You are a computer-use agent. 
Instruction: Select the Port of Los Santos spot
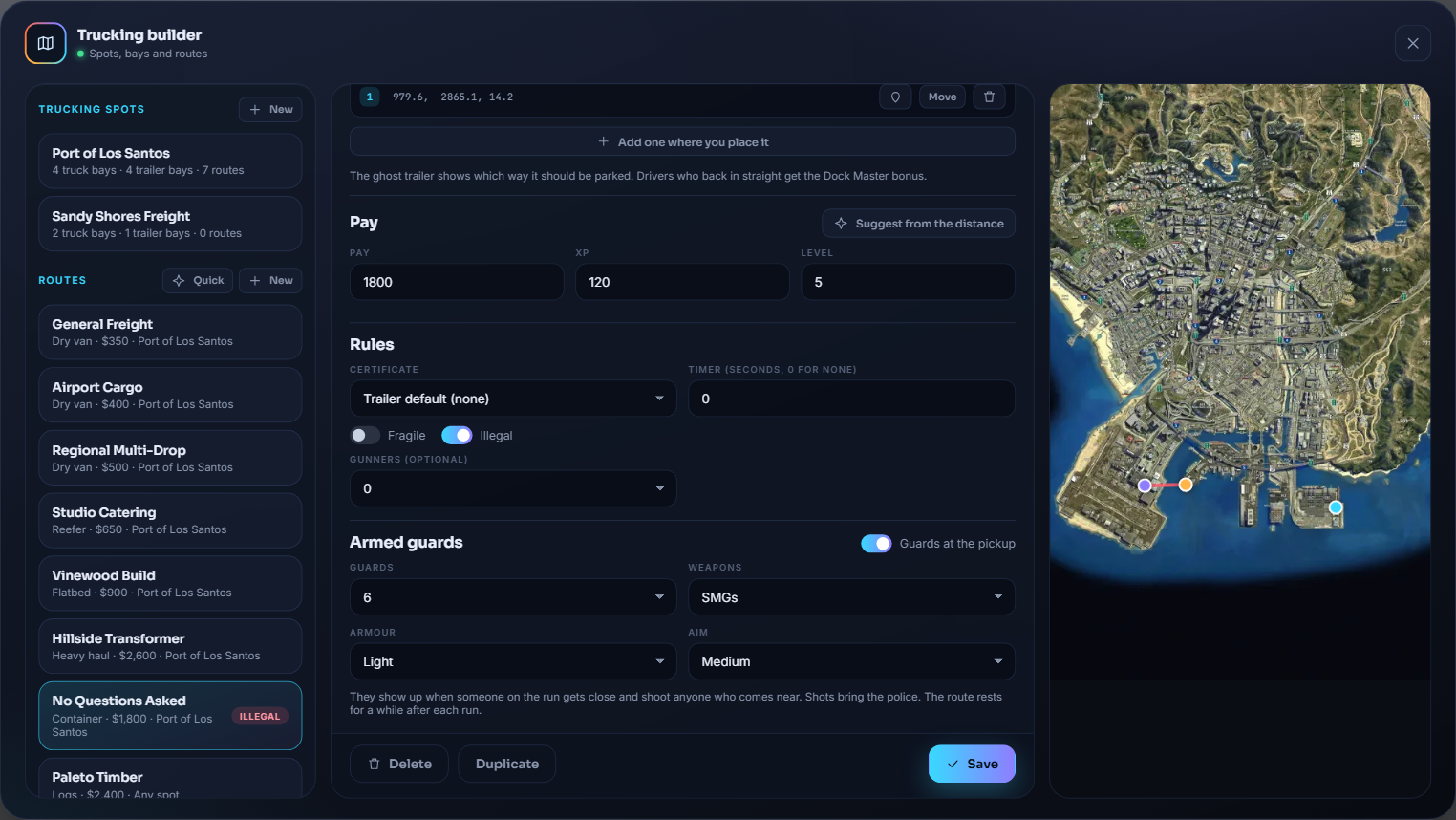[x=170, y=161]
